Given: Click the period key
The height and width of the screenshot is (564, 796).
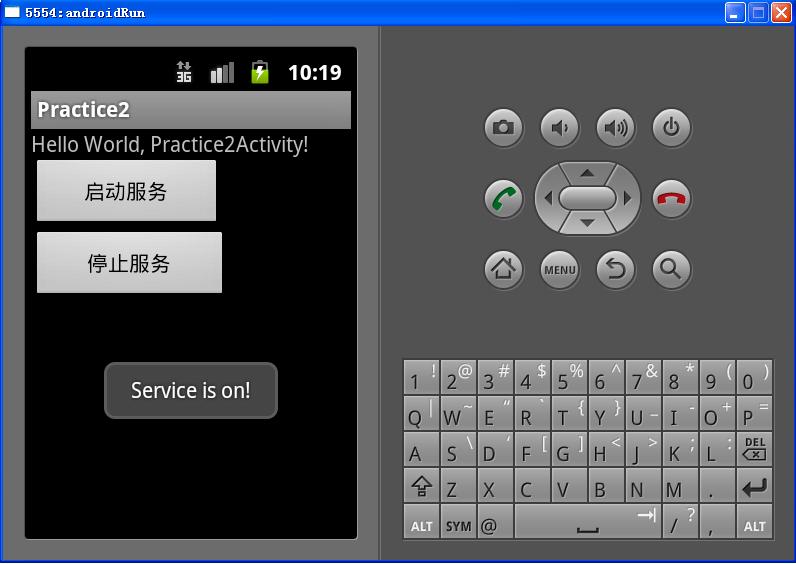Looking at the screenshot, I should point(717,485).
